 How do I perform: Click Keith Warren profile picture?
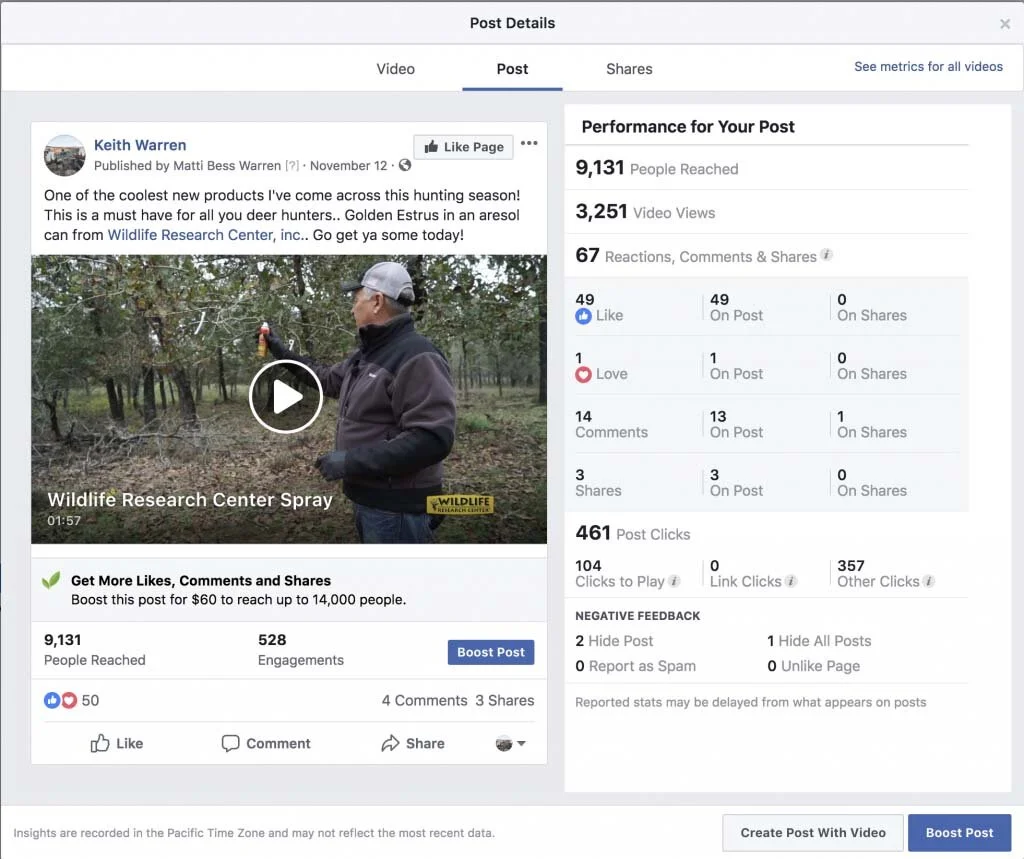coord(65,155)
